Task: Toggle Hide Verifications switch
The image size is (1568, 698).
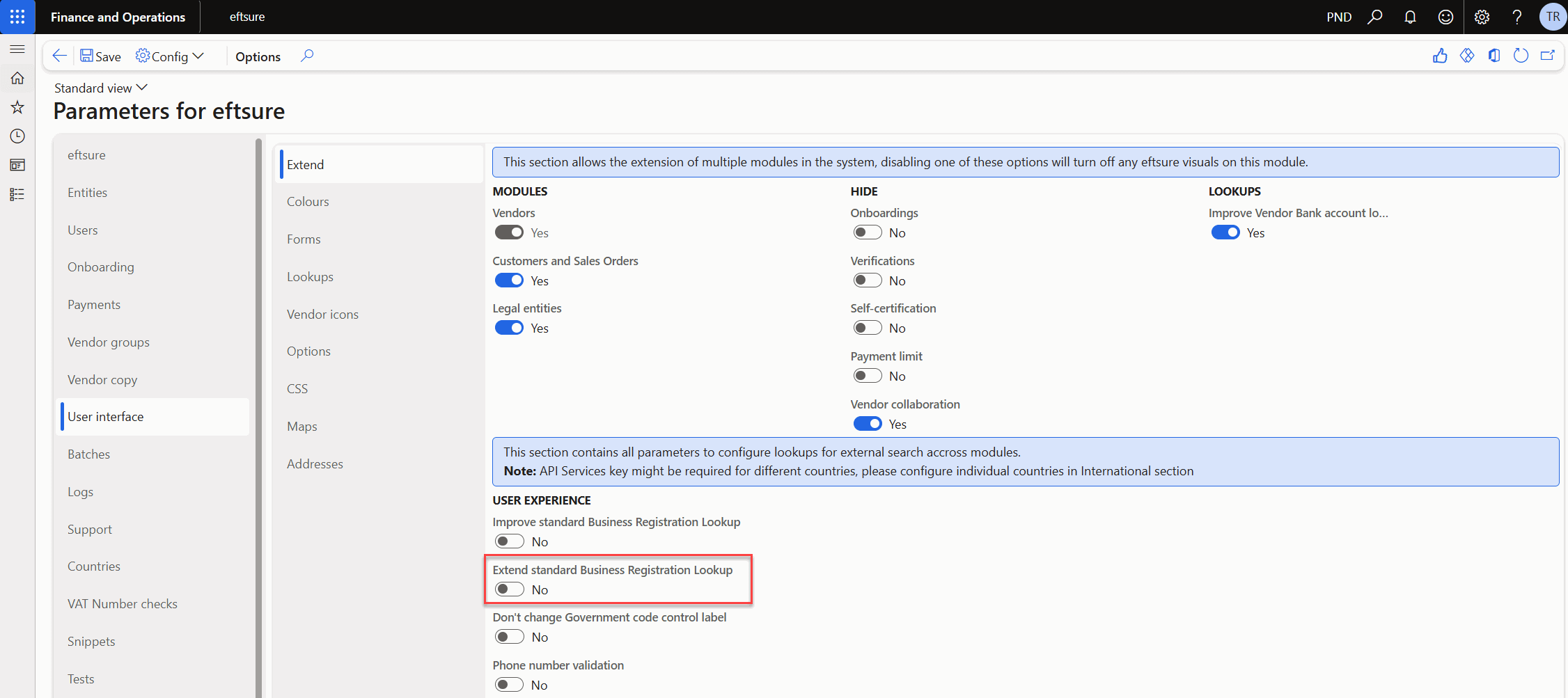Action: [x=868, y=280]
